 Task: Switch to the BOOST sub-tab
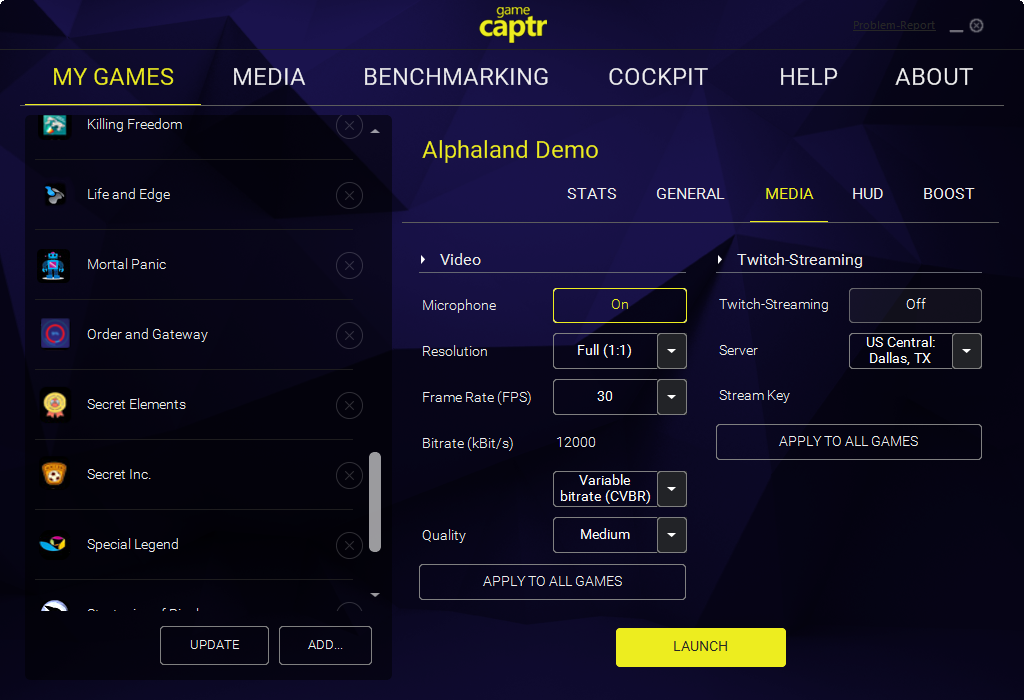pyautogui.click(x=948, y=194)
